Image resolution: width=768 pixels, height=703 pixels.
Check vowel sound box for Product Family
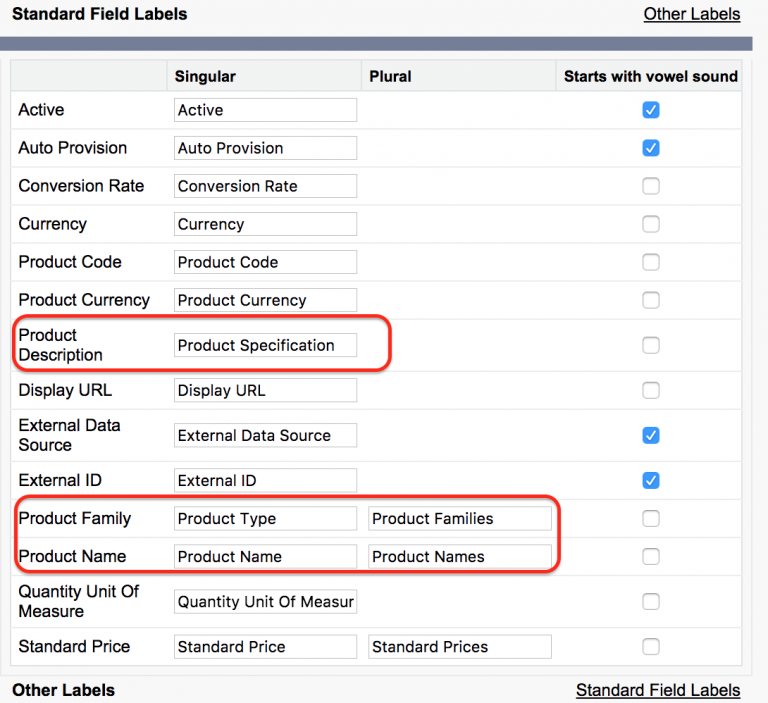650,518
